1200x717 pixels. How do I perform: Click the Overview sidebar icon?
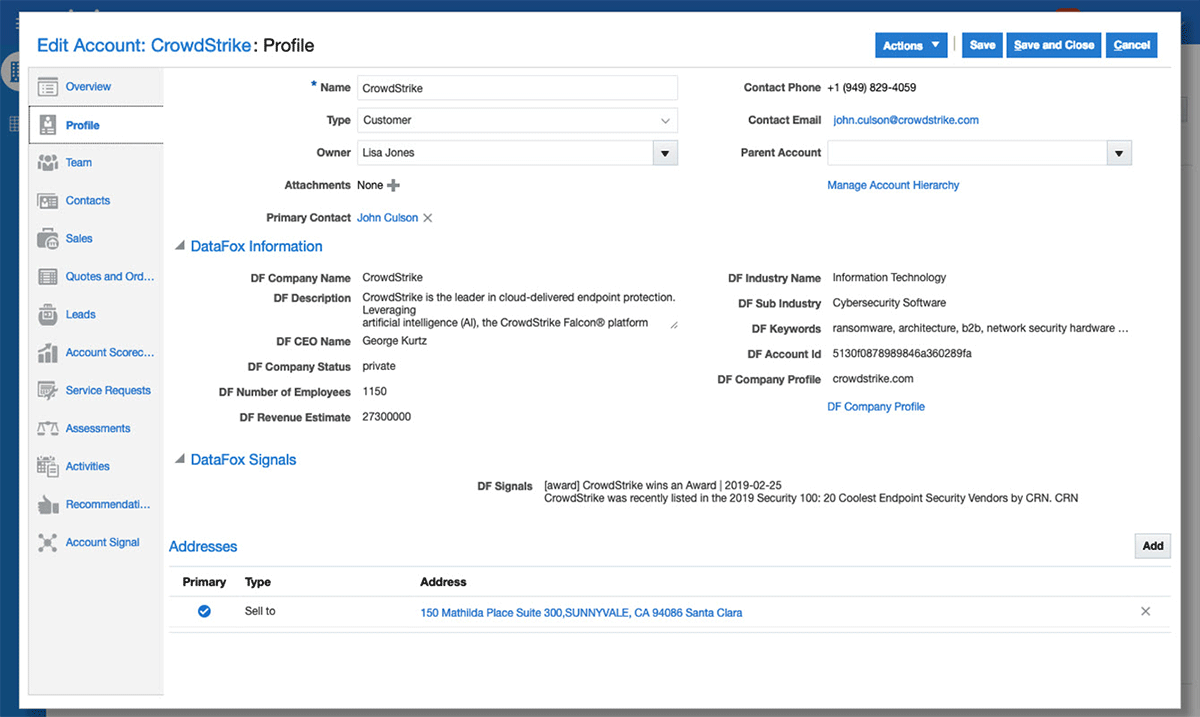pyautogui.click(x=47, y=87)
